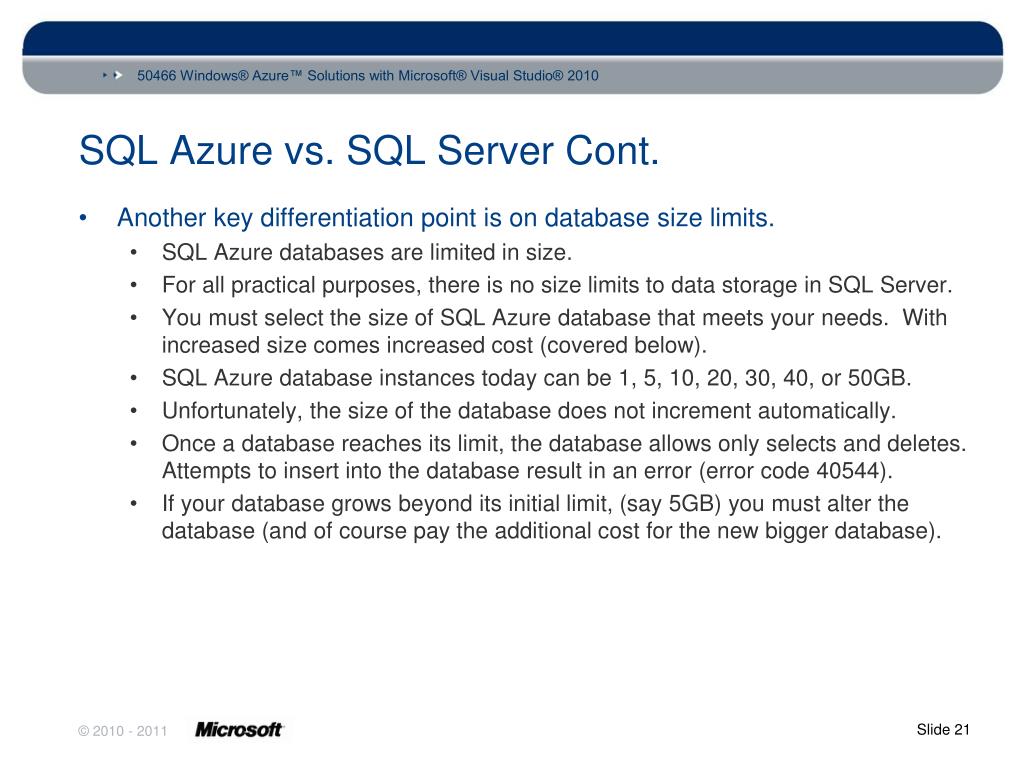Click the dark blue header banner
Screen dimensions: 1024x768
pyautogui.click(x=513, y=38)
